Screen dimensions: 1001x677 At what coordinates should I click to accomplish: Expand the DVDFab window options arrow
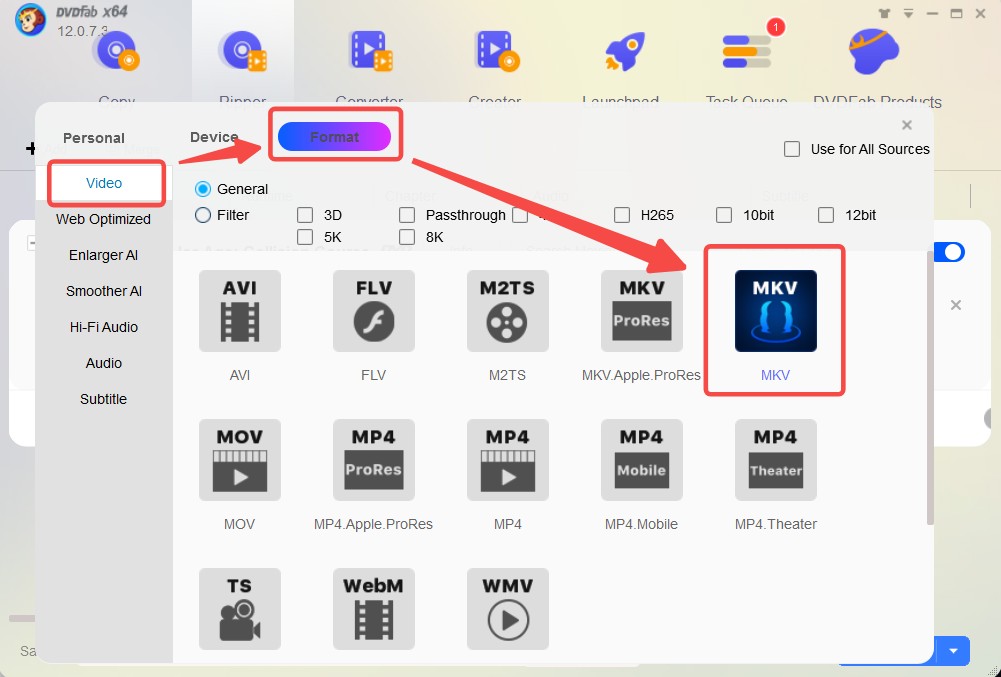906,13
